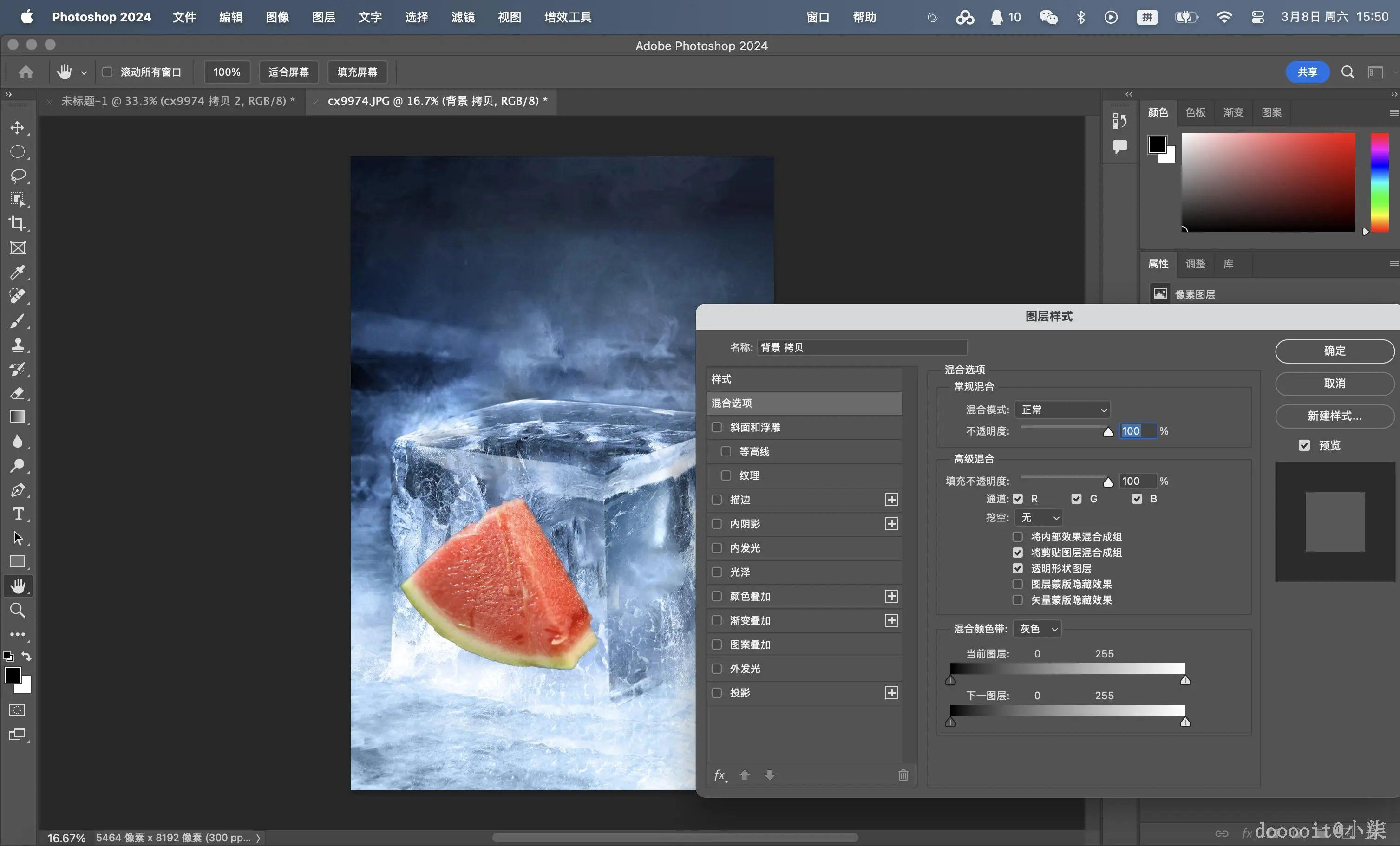Screen dimensions: 1400x846
Task: Open the Knockout (挖空) dropdown
Action: pyautogui.click(x=1039, y=518)
